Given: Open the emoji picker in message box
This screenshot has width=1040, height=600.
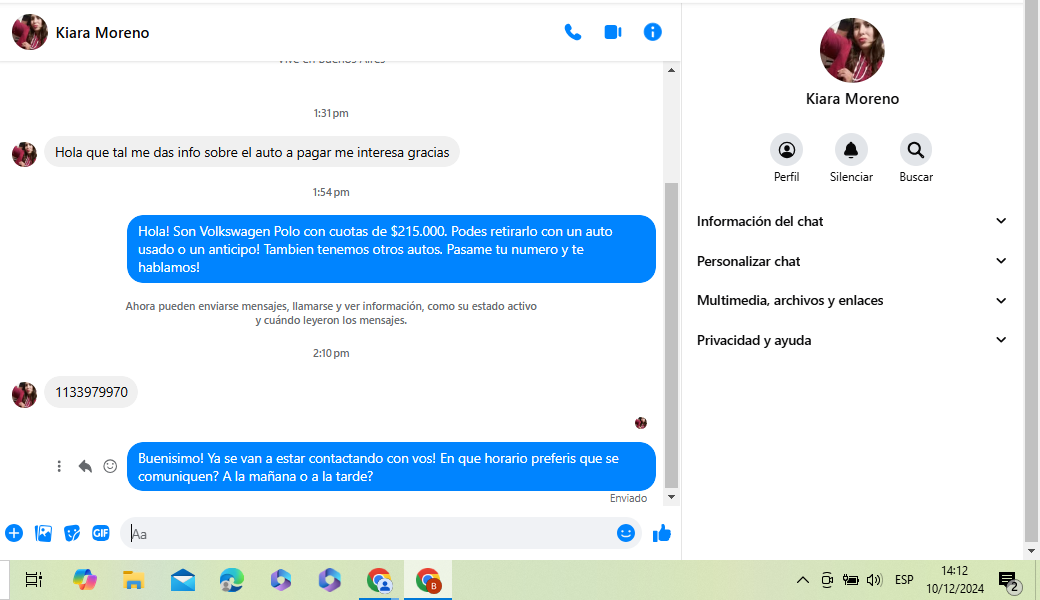Looking at the screenshot, I should coord(626,533).
